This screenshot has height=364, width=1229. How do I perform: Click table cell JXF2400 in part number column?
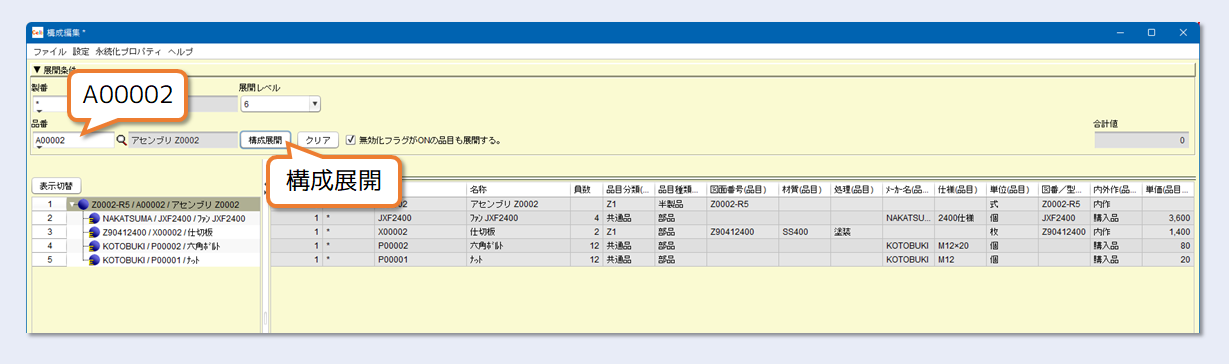coord(420,217)
